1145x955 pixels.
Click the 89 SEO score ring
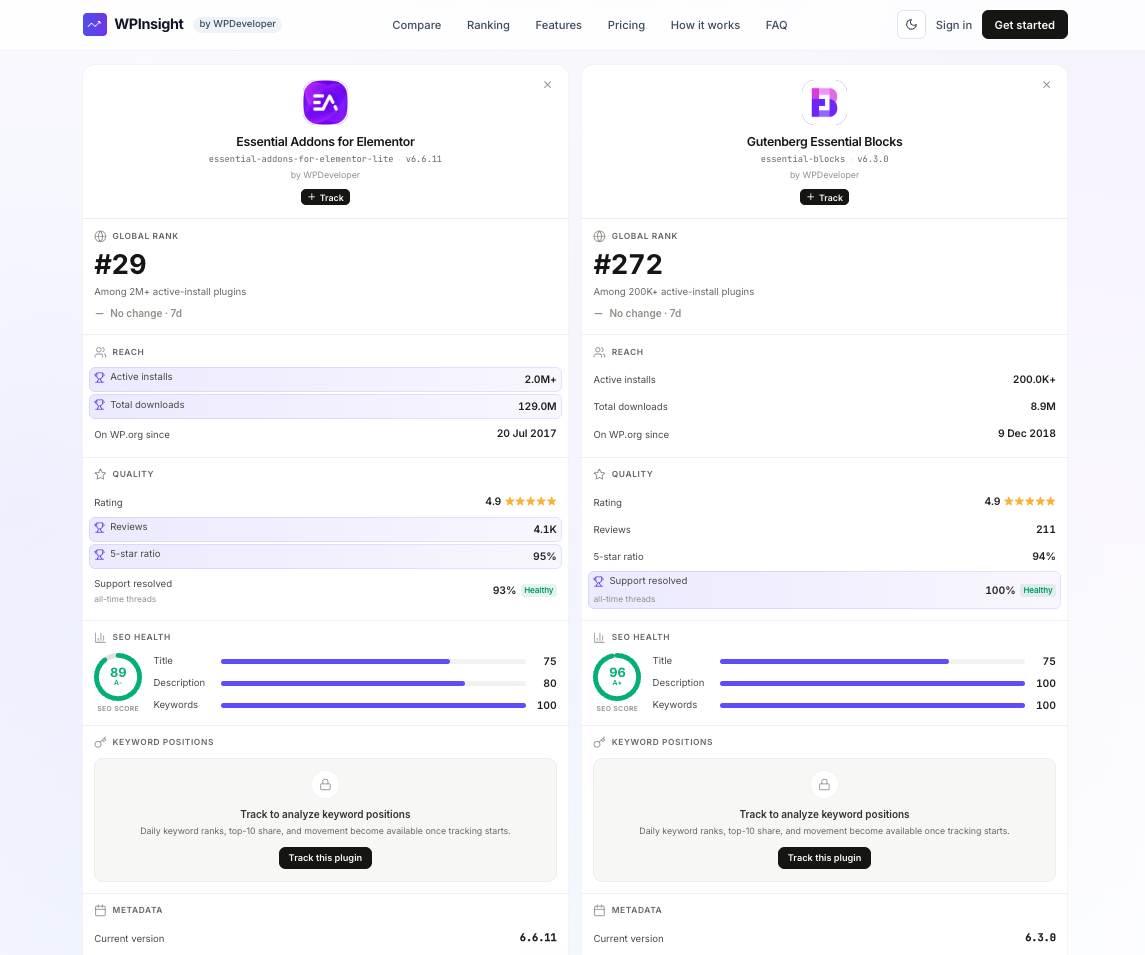click(118, 677)
